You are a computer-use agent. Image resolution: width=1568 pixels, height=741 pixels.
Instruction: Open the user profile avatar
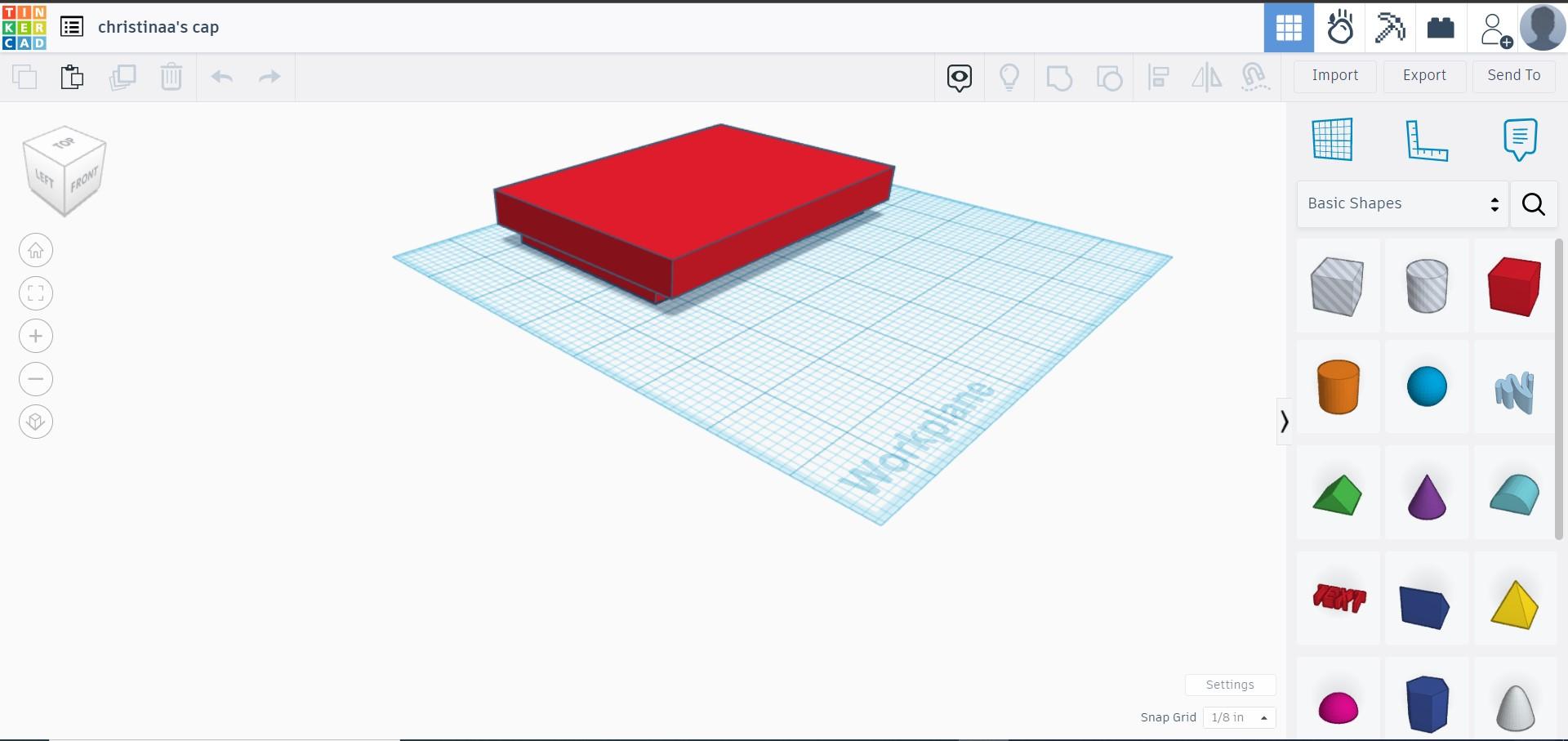tap(1542, 27)
